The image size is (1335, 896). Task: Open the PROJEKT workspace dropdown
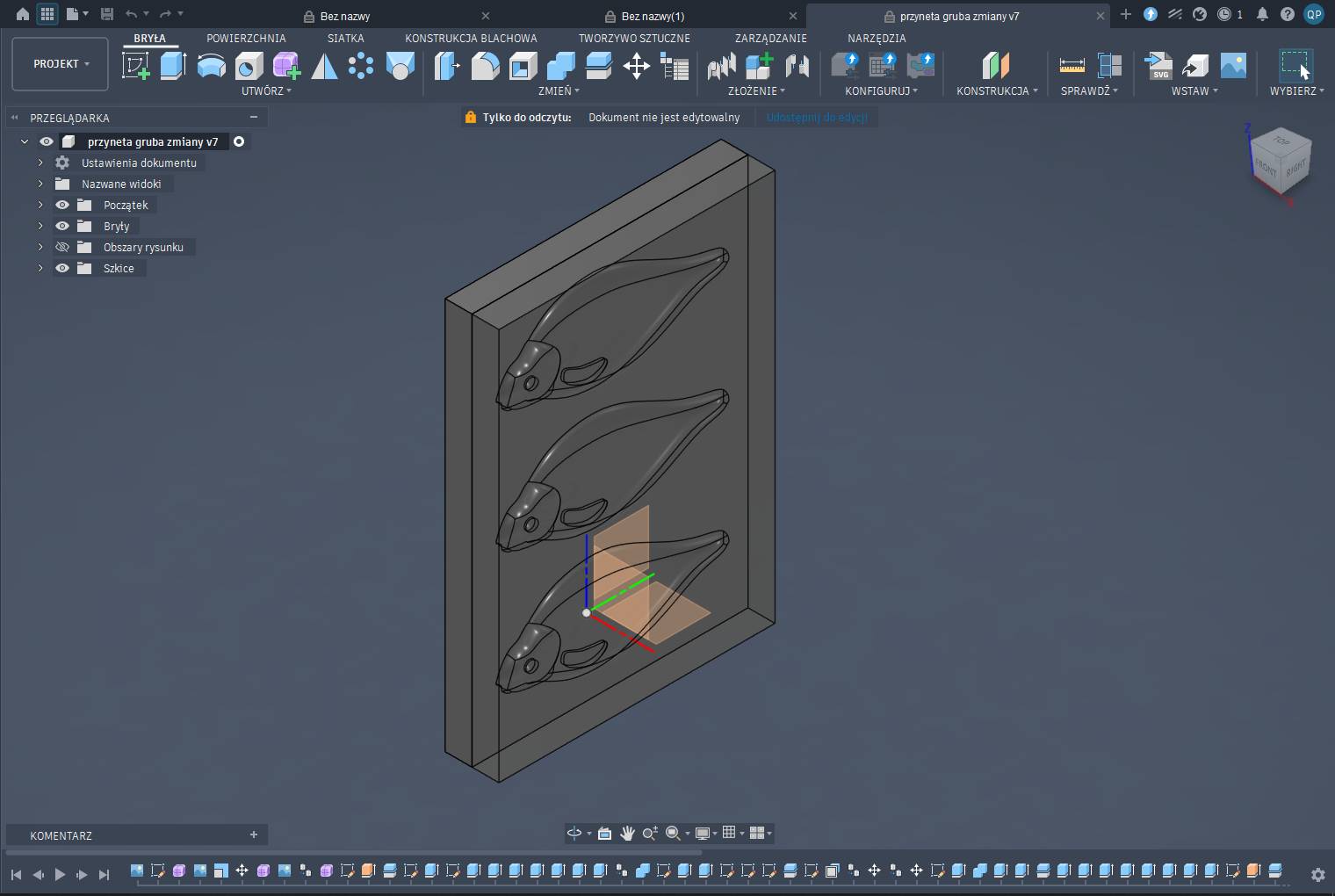[61, 64]
